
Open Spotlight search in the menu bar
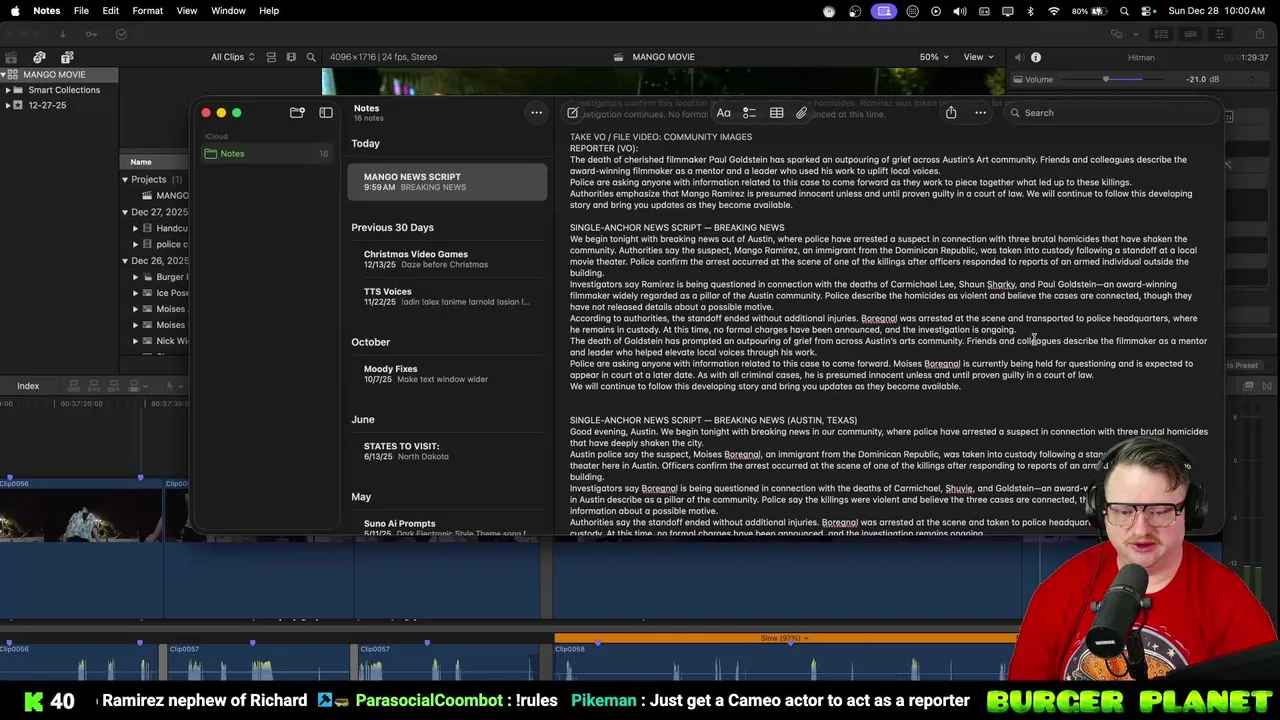tap(1125, 11)
